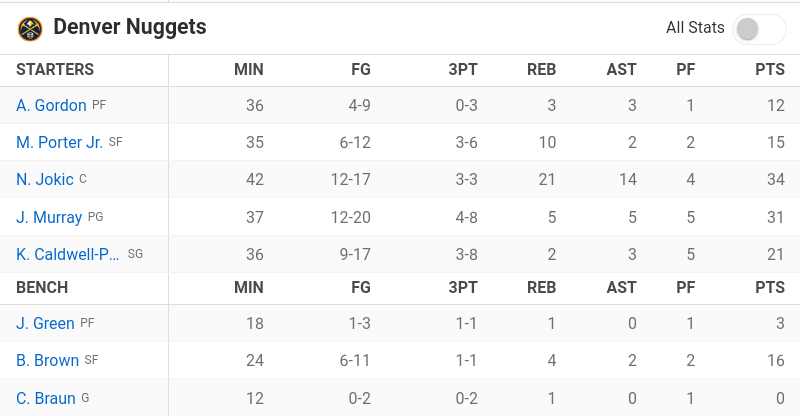
Task: Click K. Caldwell-P… player name
Action: pyautogui.click(x=68, y=254)
